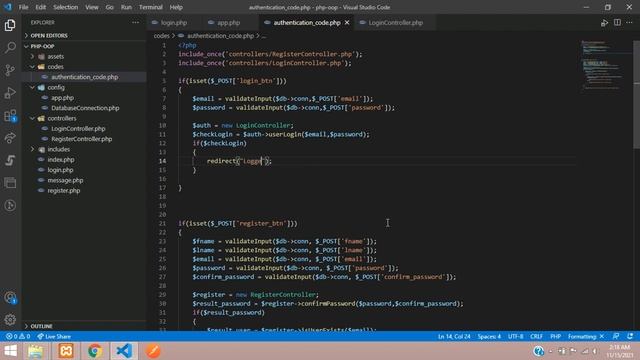The image size is (640, 360).
Task: Close the authentication_code.php tab
Action: (x=347, y=23)
